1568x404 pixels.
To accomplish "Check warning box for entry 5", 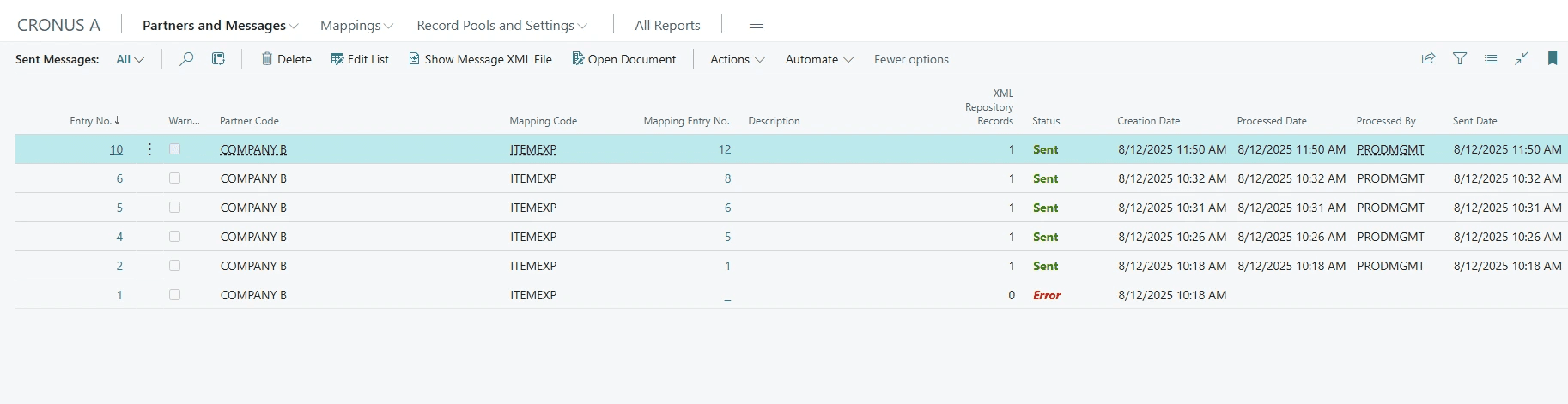I will tap(175, 208).
